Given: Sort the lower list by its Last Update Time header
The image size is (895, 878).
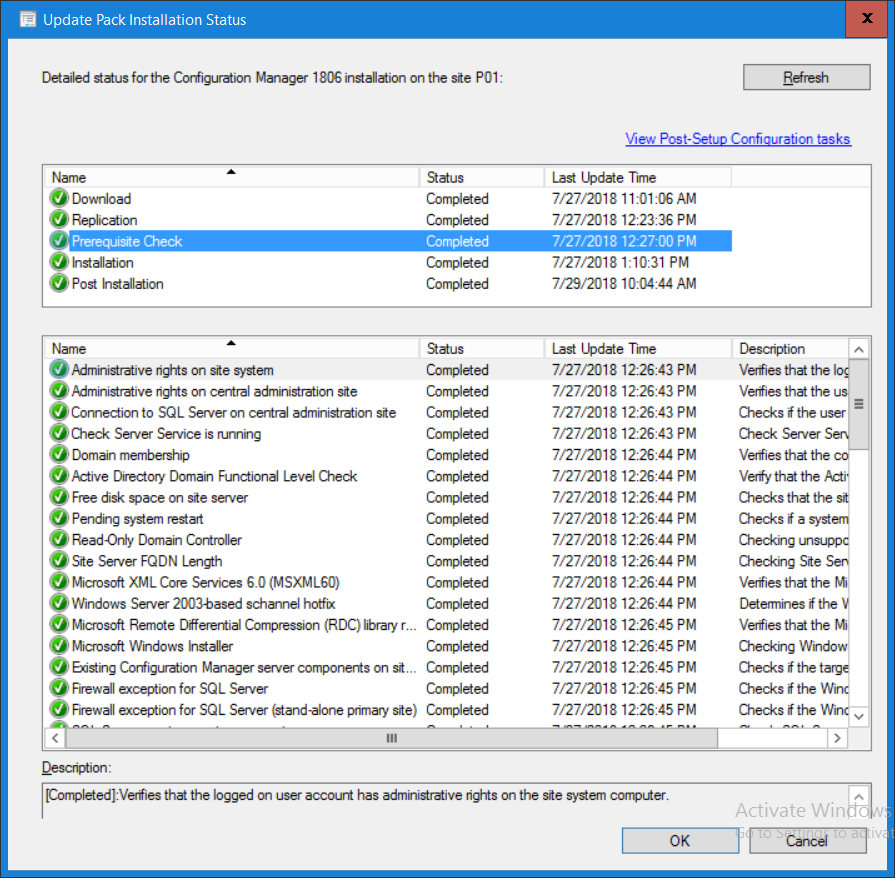Looking at the screenshot, I should (638, 348).
